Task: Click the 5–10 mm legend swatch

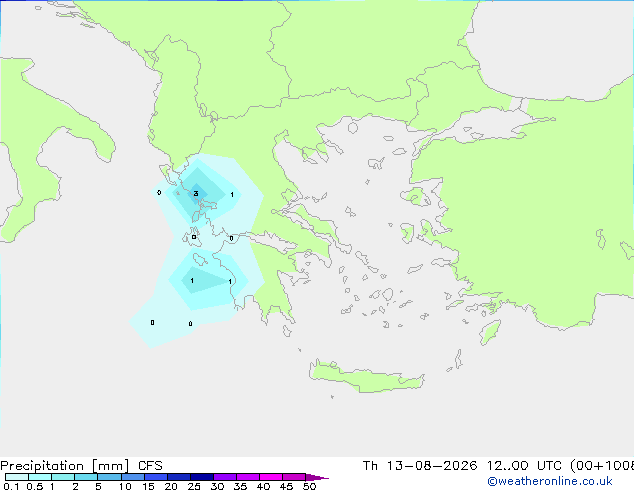Action: click(109, 477)
